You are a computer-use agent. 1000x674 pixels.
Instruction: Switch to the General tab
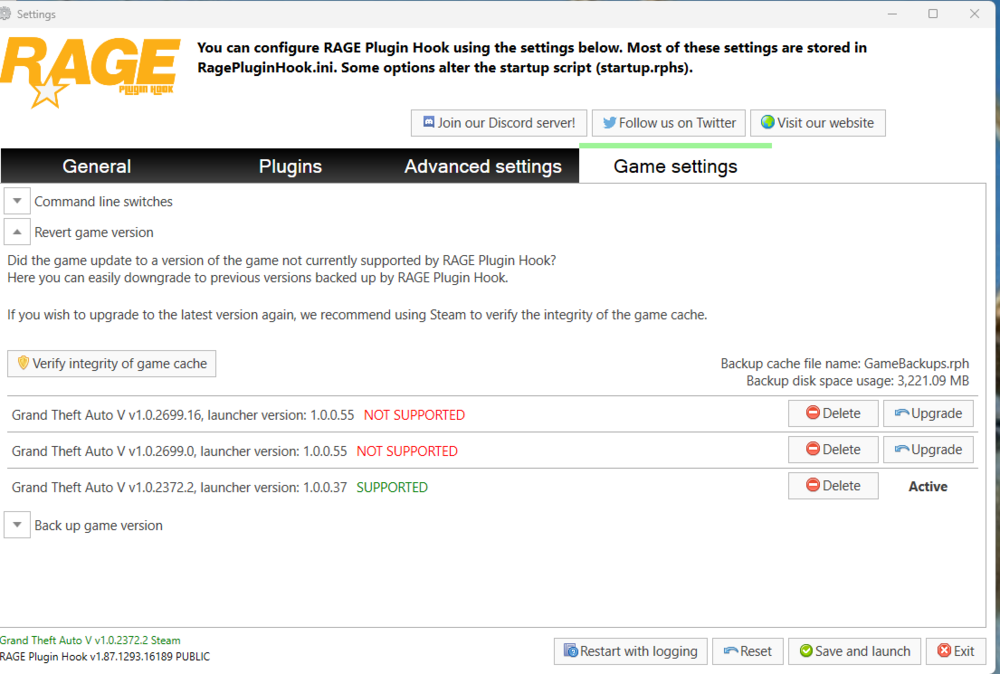[96, 166]
